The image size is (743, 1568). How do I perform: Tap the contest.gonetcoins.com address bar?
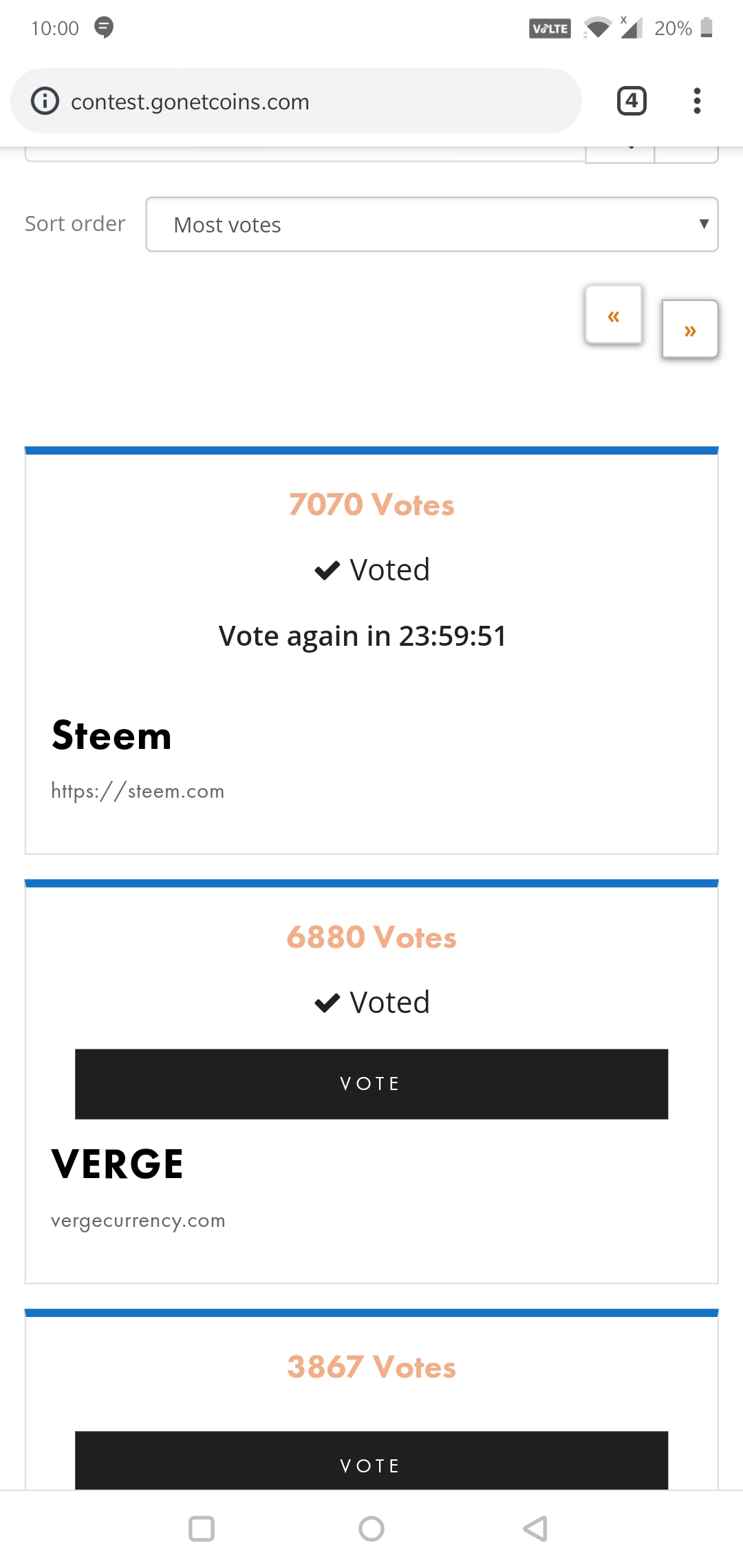296,101
